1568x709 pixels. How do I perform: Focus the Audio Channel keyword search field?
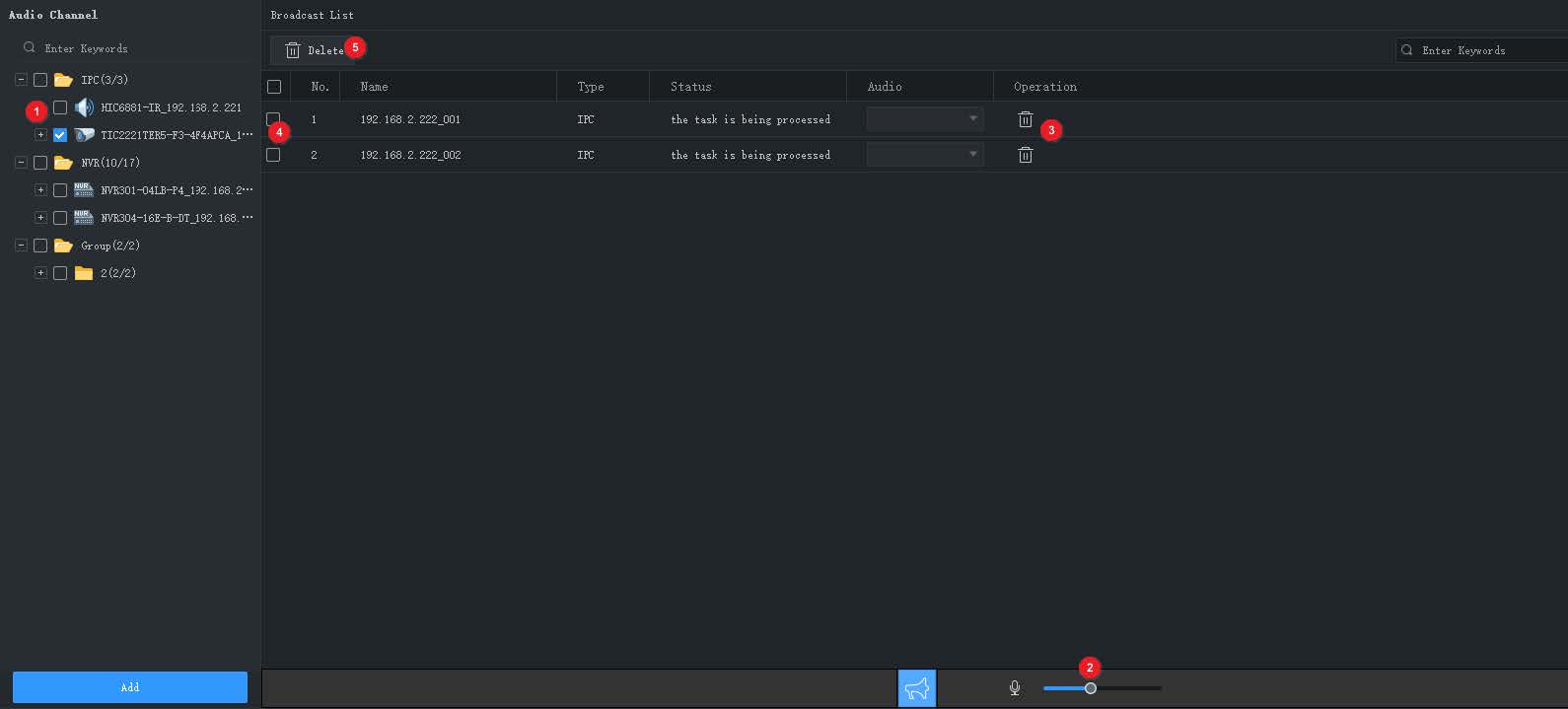point(136,48)
